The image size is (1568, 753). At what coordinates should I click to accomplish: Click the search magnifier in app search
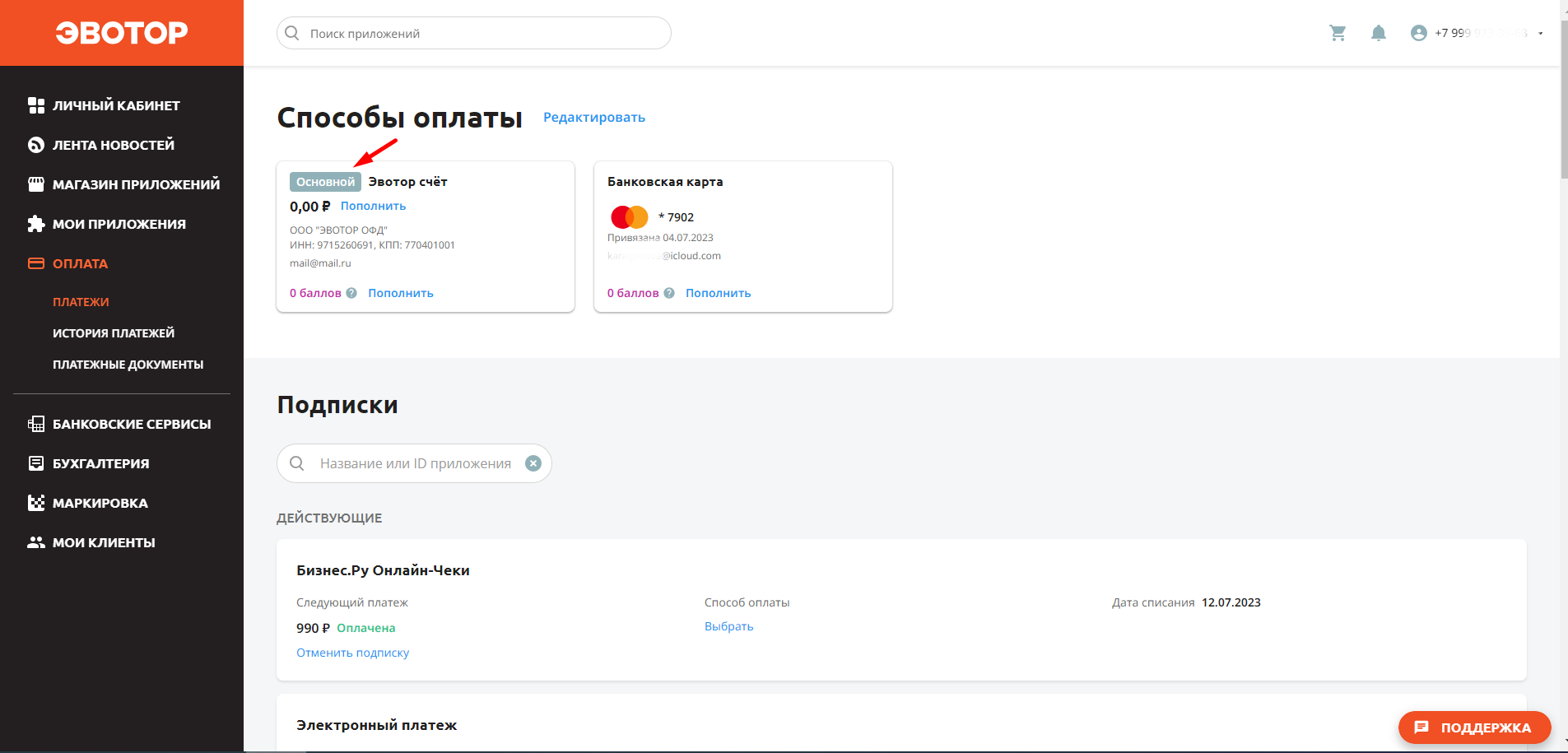coord(291,33)
